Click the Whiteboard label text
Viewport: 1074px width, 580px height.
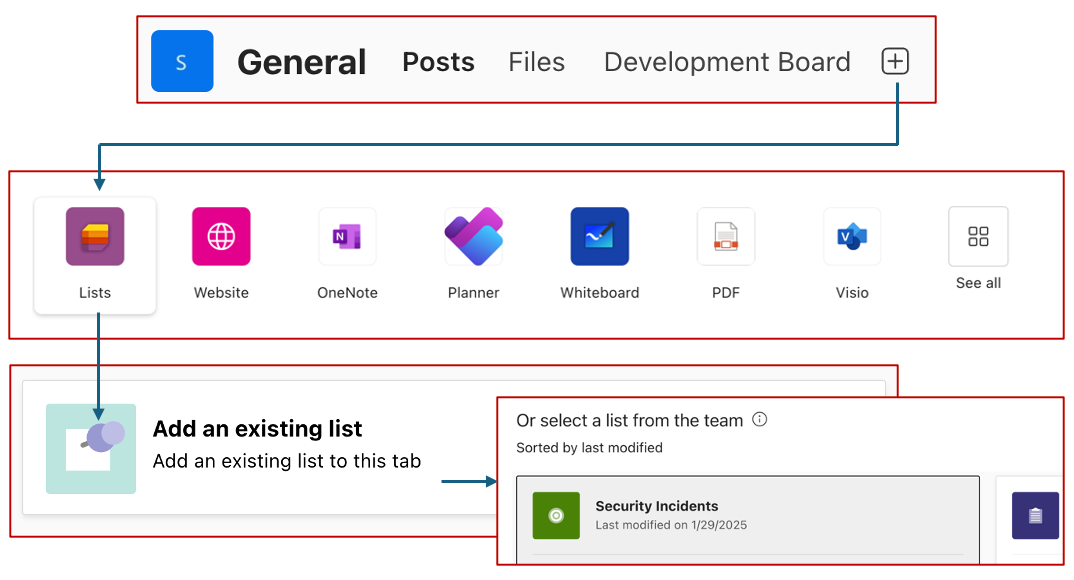coord(599,292)
